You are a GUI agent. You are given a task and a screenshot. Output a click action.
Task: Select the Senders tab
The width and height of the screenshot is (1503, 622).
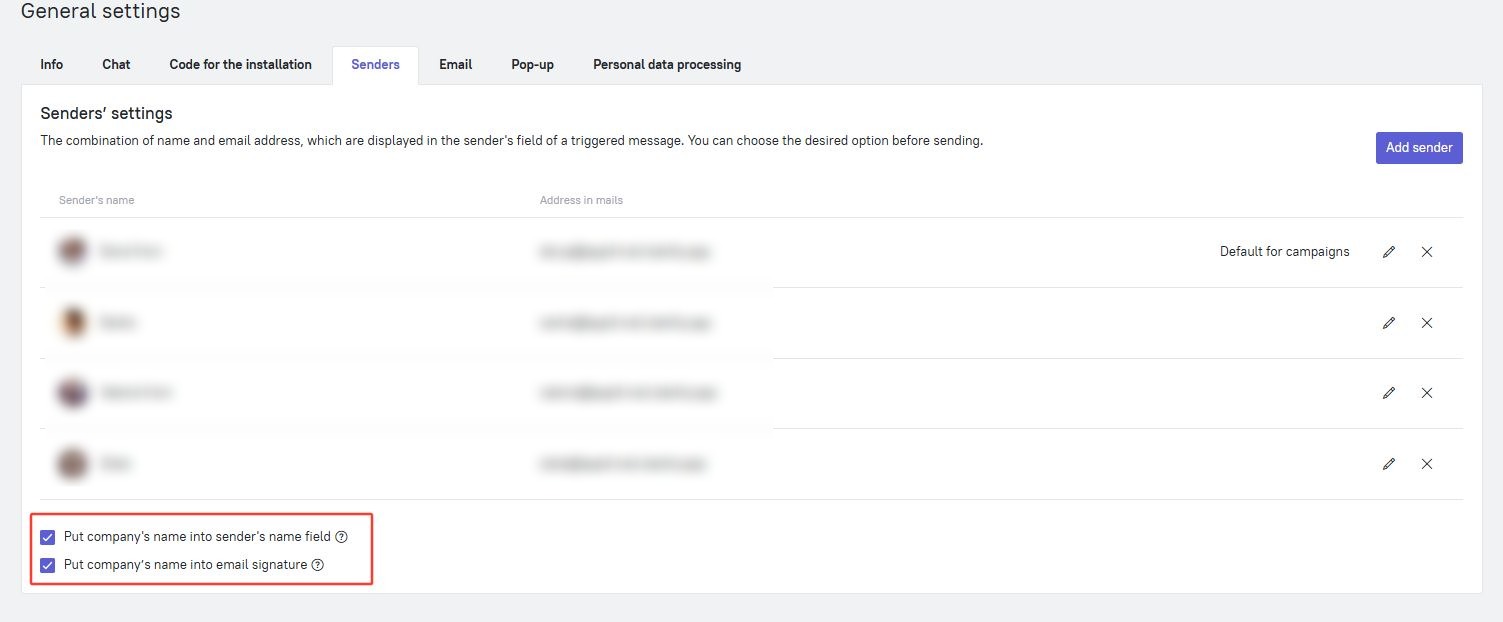point(375,64)
